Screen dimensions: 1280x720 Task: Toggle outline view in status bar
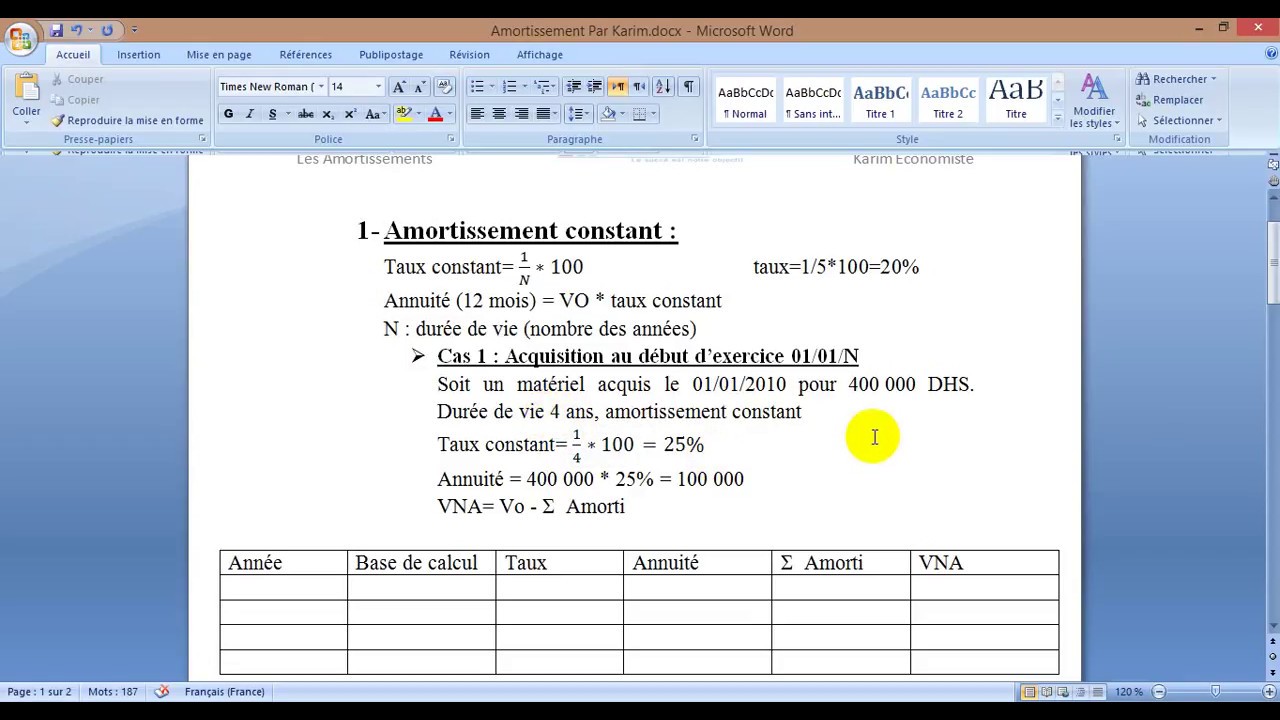coord(1080,692)
